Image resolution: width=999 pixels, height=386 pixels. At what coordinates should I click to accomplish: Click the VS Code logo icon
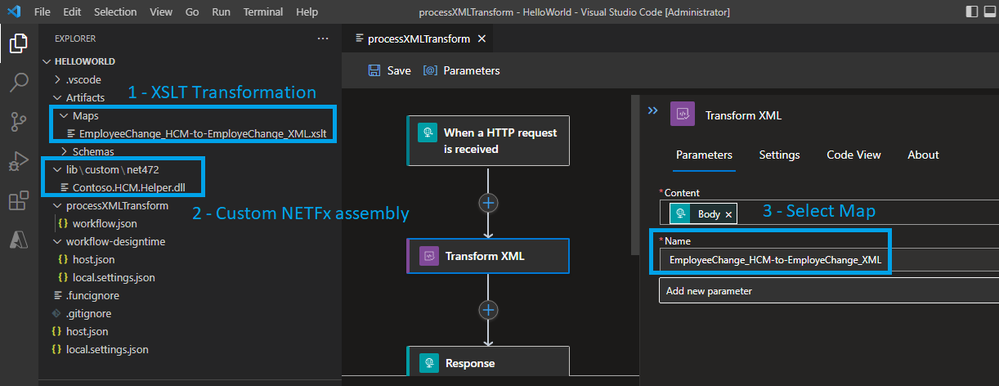[15, 11]
